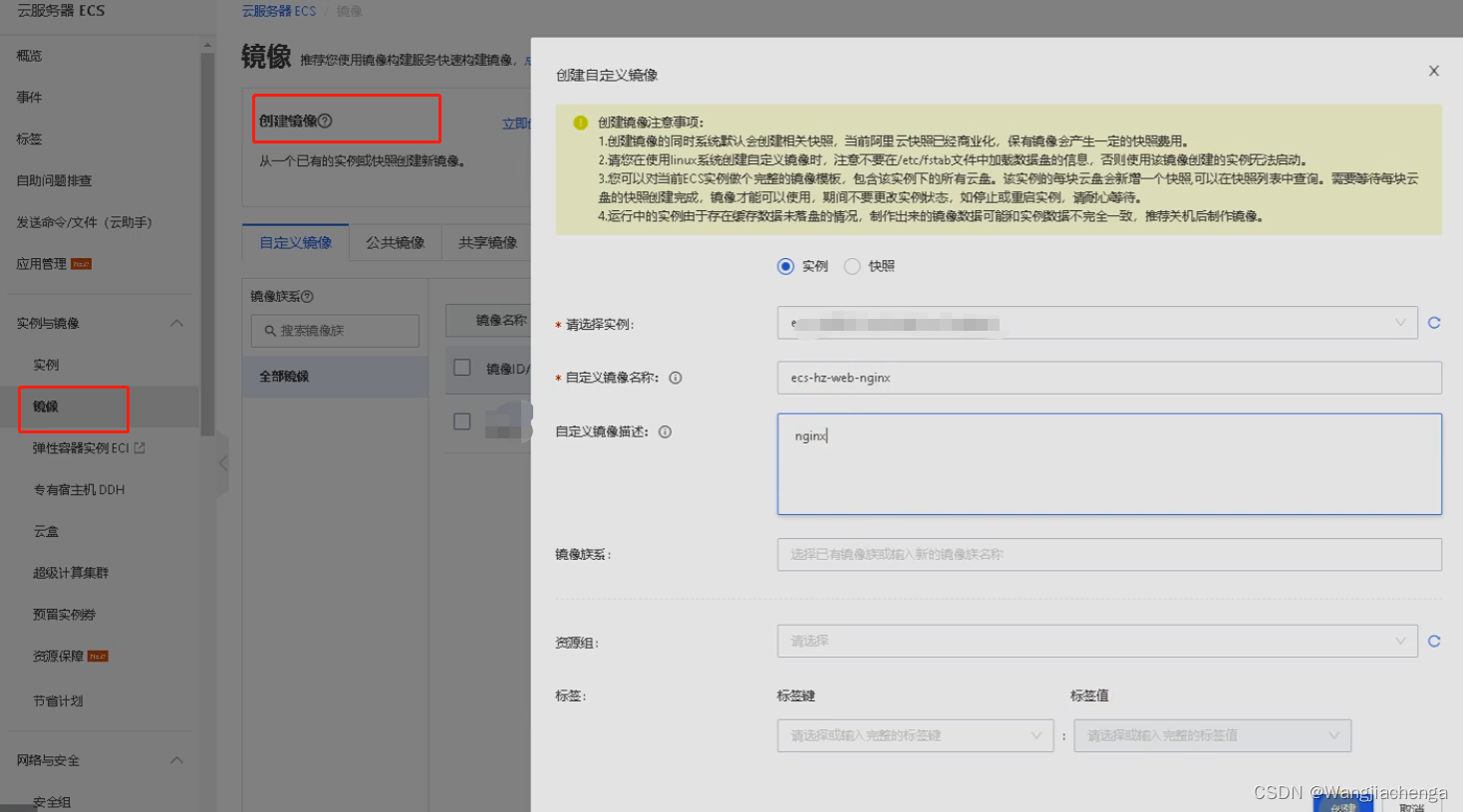
Task: Collapse the 实例与镜像 sidebar section
Action: [176, 323]
